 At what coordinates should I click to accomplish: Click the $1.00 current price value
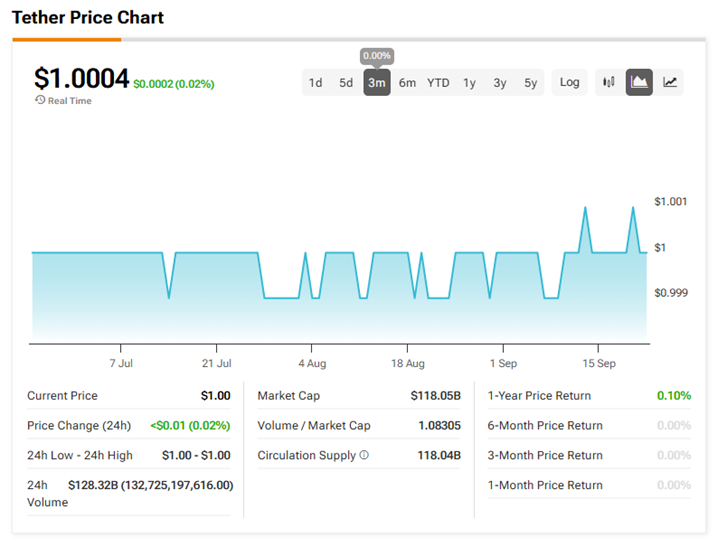(216, 395)
